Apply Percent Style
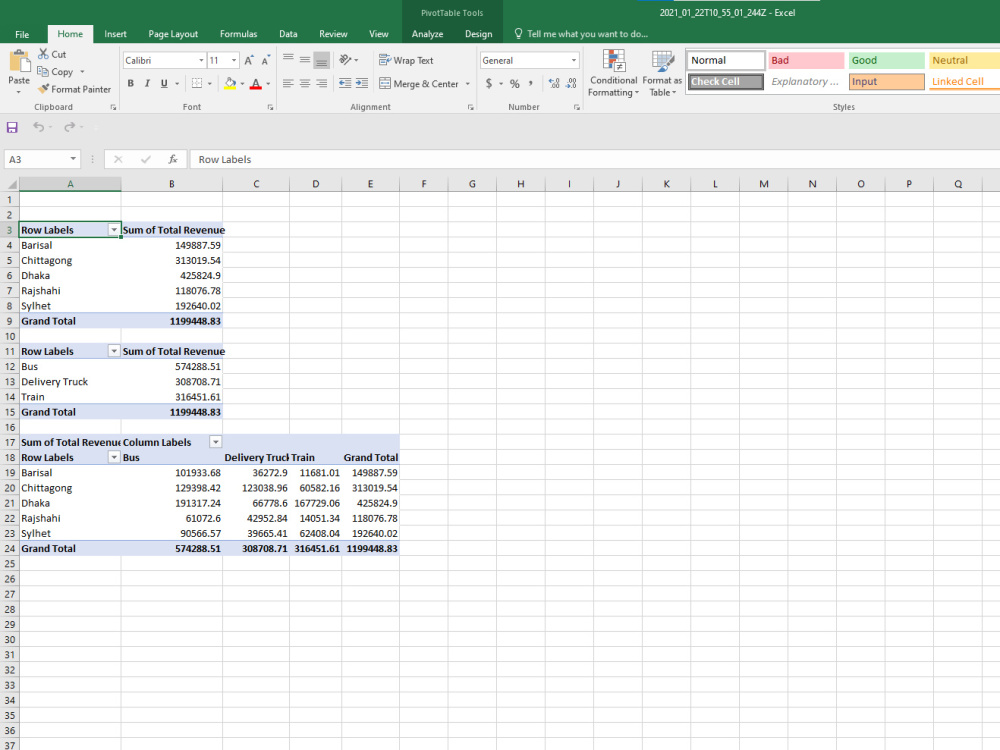The width and height of the screenshot is (1000, 750). (x=515, y=84)
